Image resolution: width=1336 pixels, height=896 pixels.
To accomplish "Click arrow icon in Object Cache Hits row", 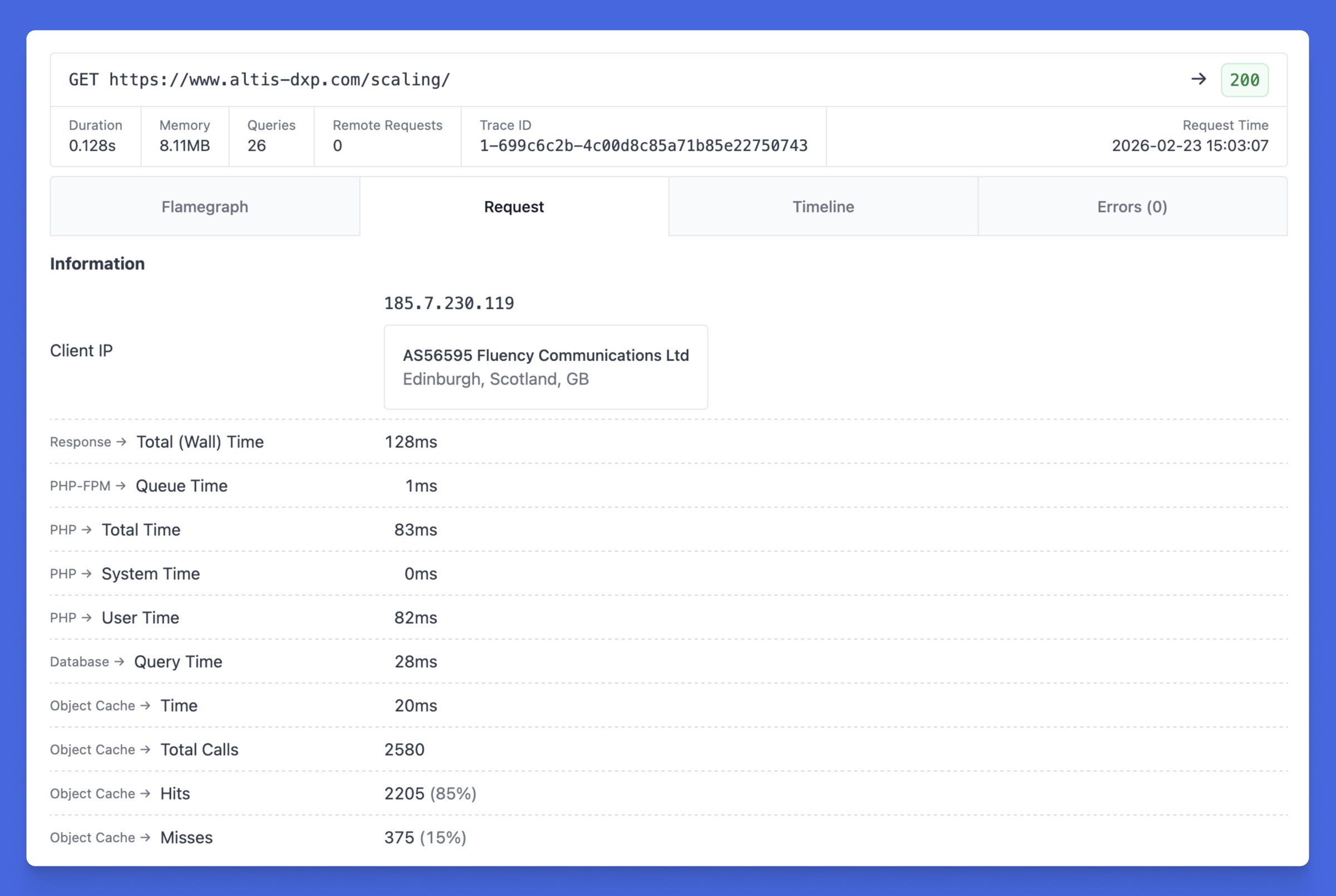I will [145, 793].
